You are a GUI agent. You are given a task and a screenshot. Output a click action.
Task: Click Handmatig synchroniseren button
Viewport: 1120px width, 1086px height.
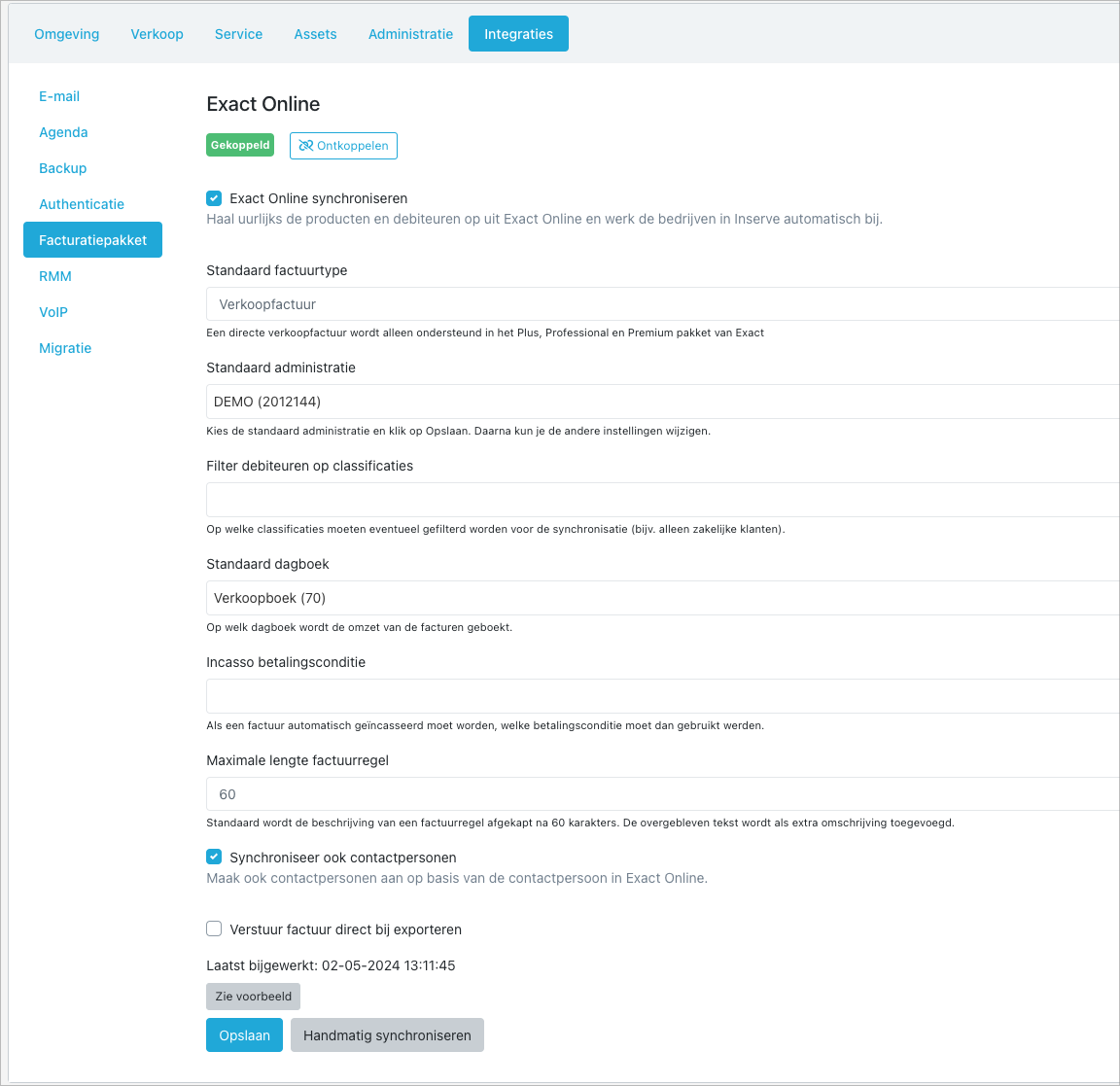click(387, 1035)
